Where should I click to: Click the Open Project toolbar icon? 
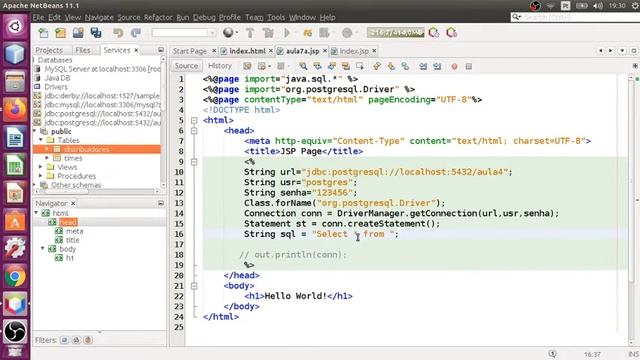[78, 33]
